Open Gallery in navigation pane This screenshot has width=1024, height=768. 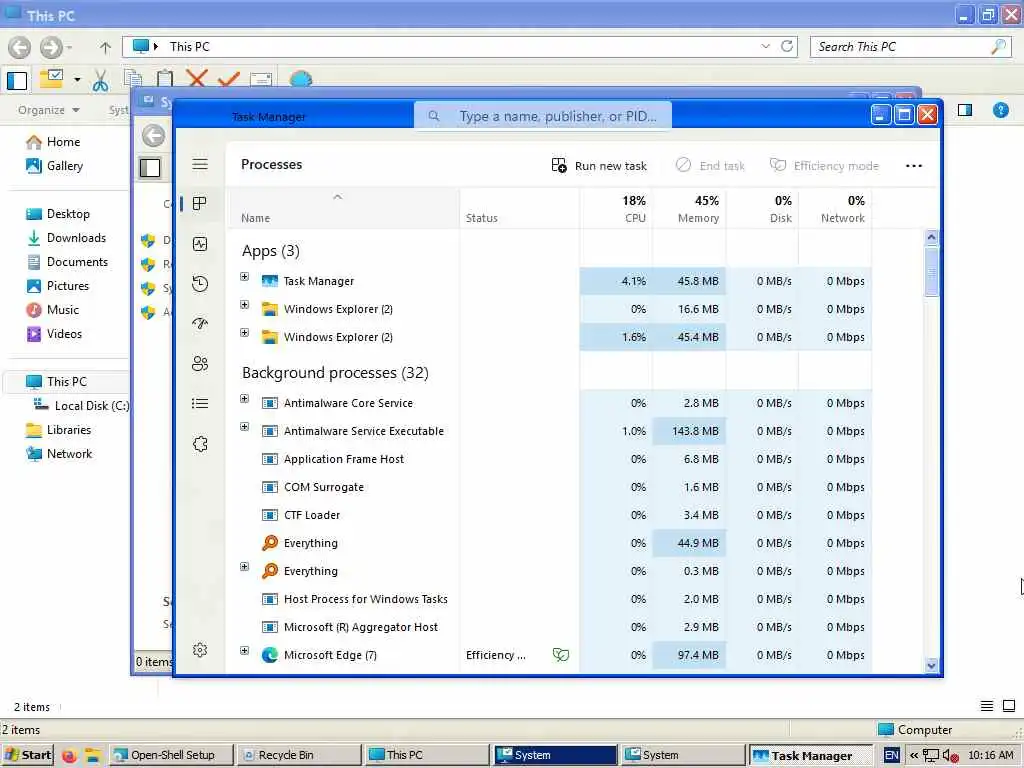tap(54, 166)
